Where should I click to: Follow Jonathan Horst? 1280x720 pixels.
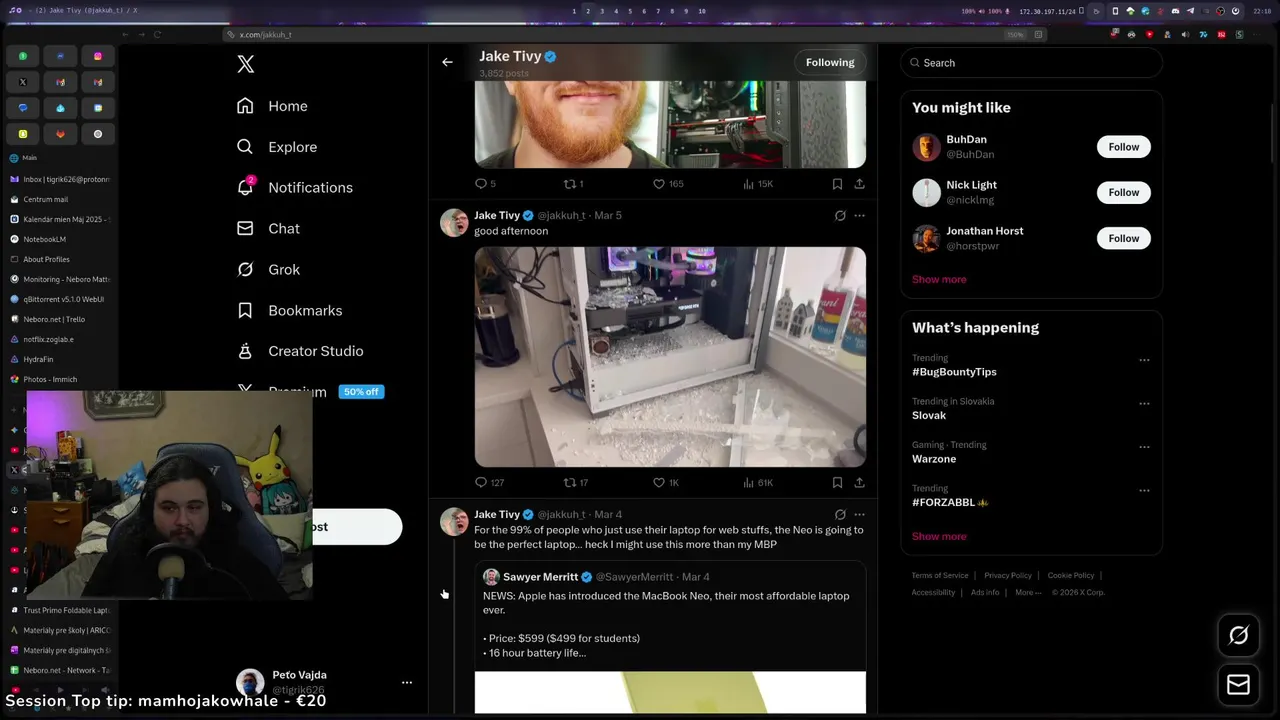click(1123, 238)
